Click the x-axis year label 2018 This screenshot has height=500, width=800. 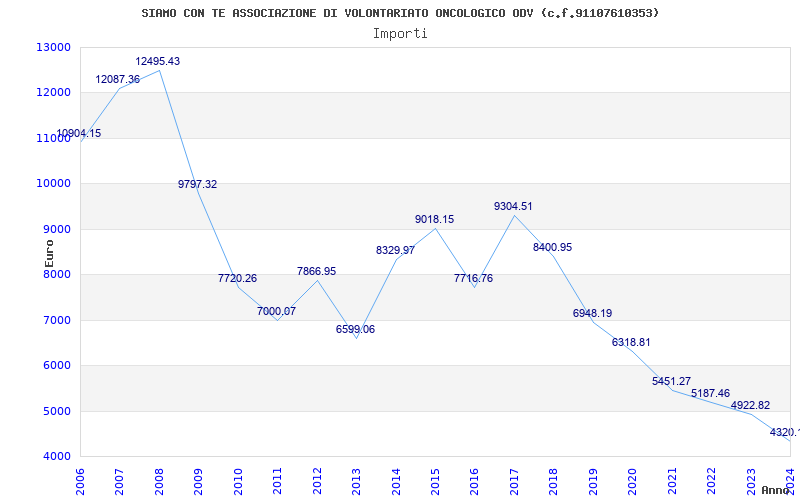(554, 481)
